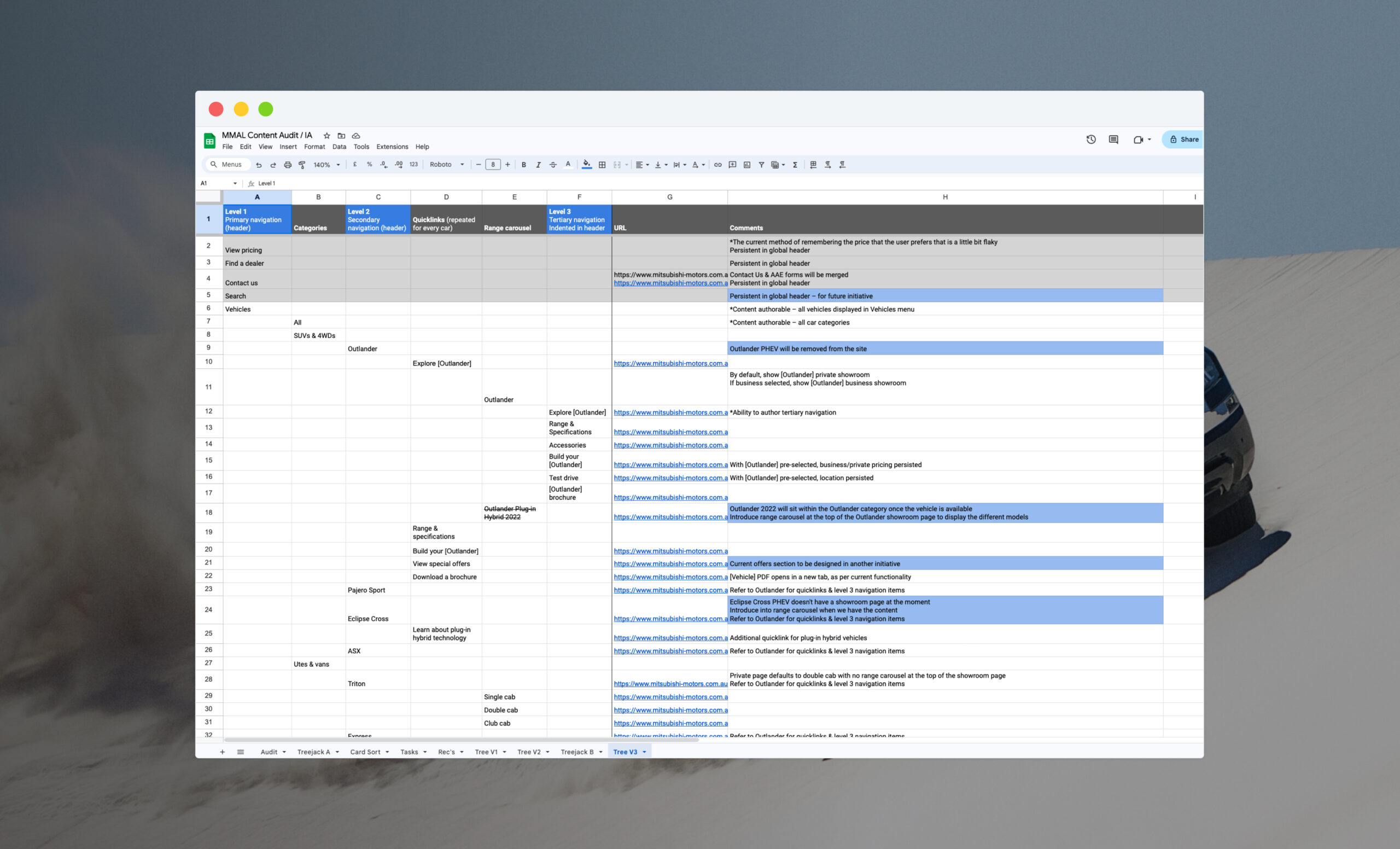
Task: Click the Insert comment icon
Action: point(732,165)
